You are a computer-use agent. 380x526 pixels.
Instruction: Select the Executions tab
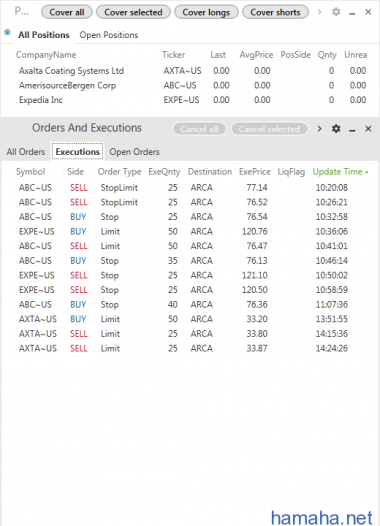click(x=77, y=152)
